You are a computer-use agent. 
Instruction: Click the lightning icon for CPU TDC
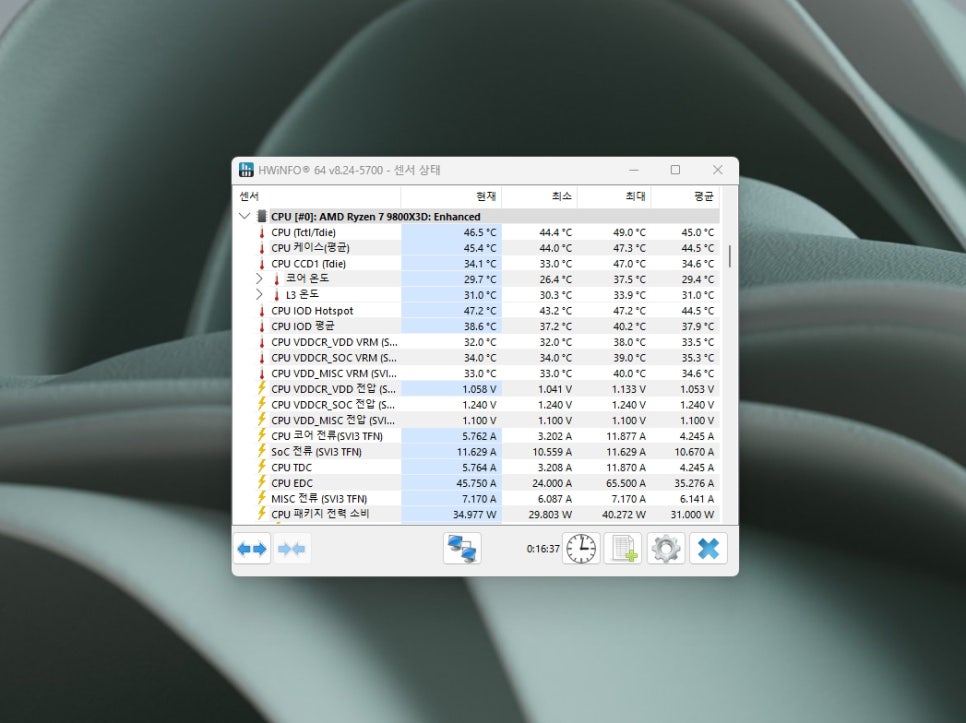[262, 467]
